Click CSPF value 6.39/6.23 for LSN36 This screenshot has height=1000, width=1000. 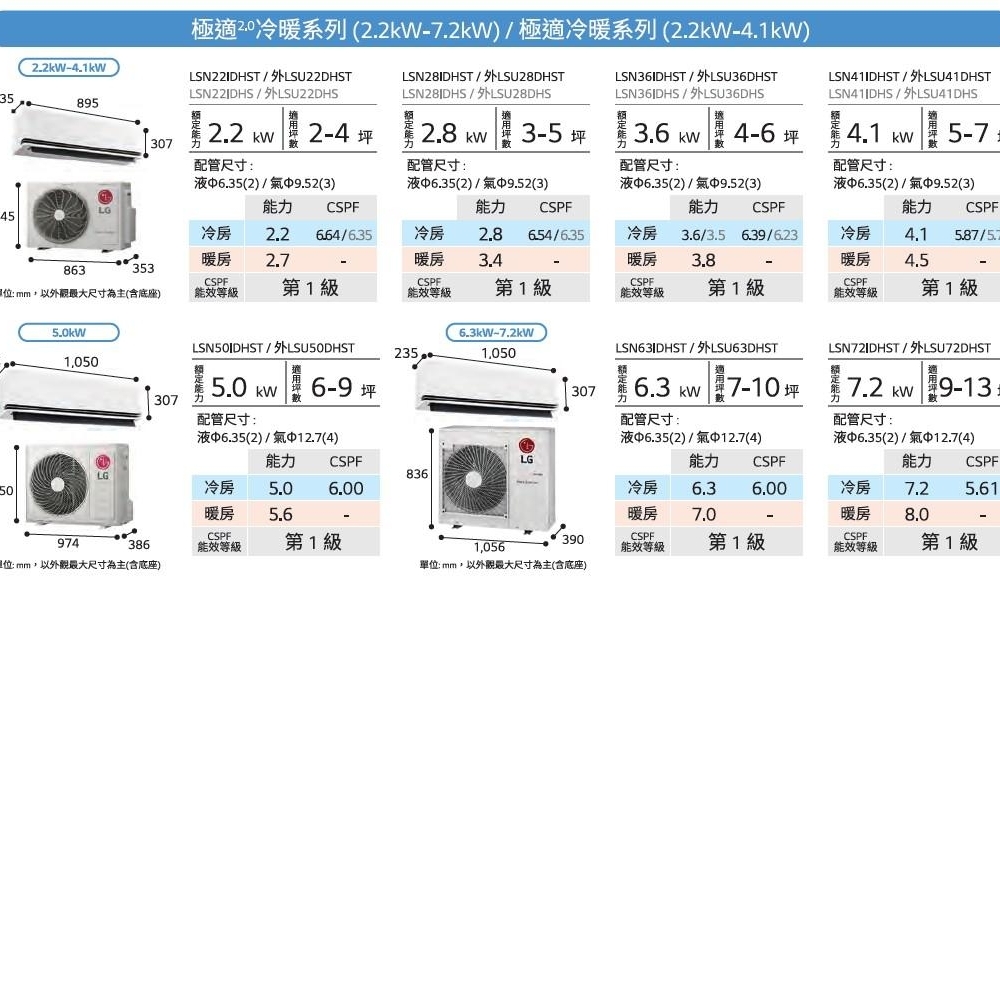click(x=769, y=235)
